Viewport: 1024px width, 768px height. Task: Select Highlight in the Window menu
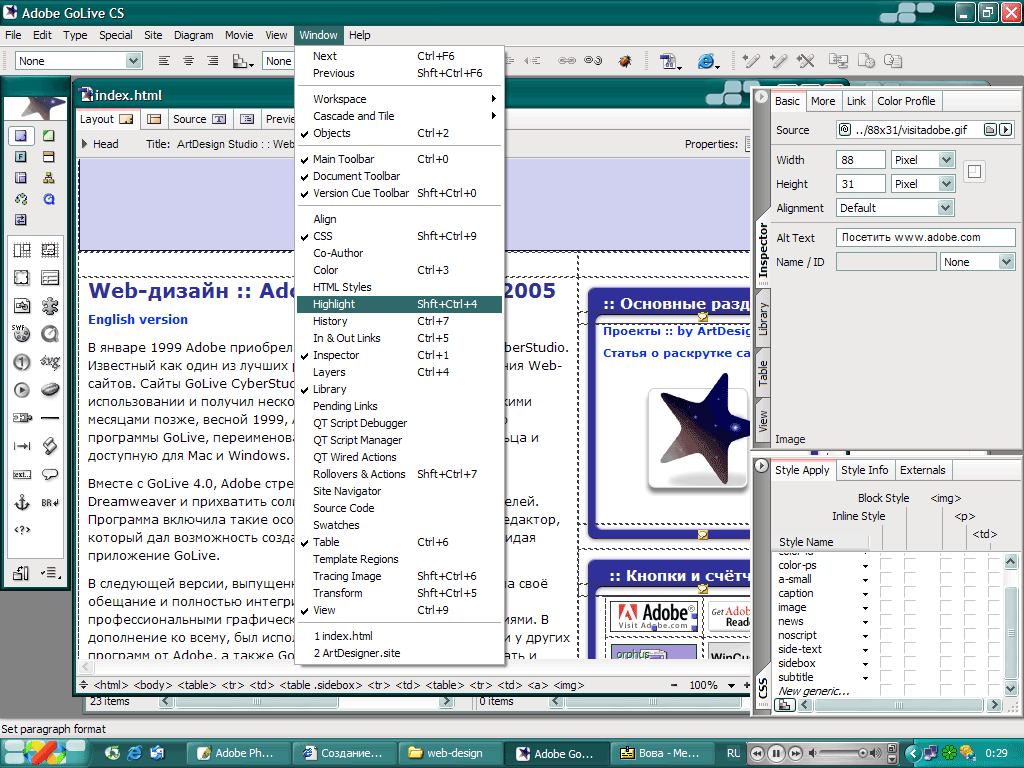point(399,304)
